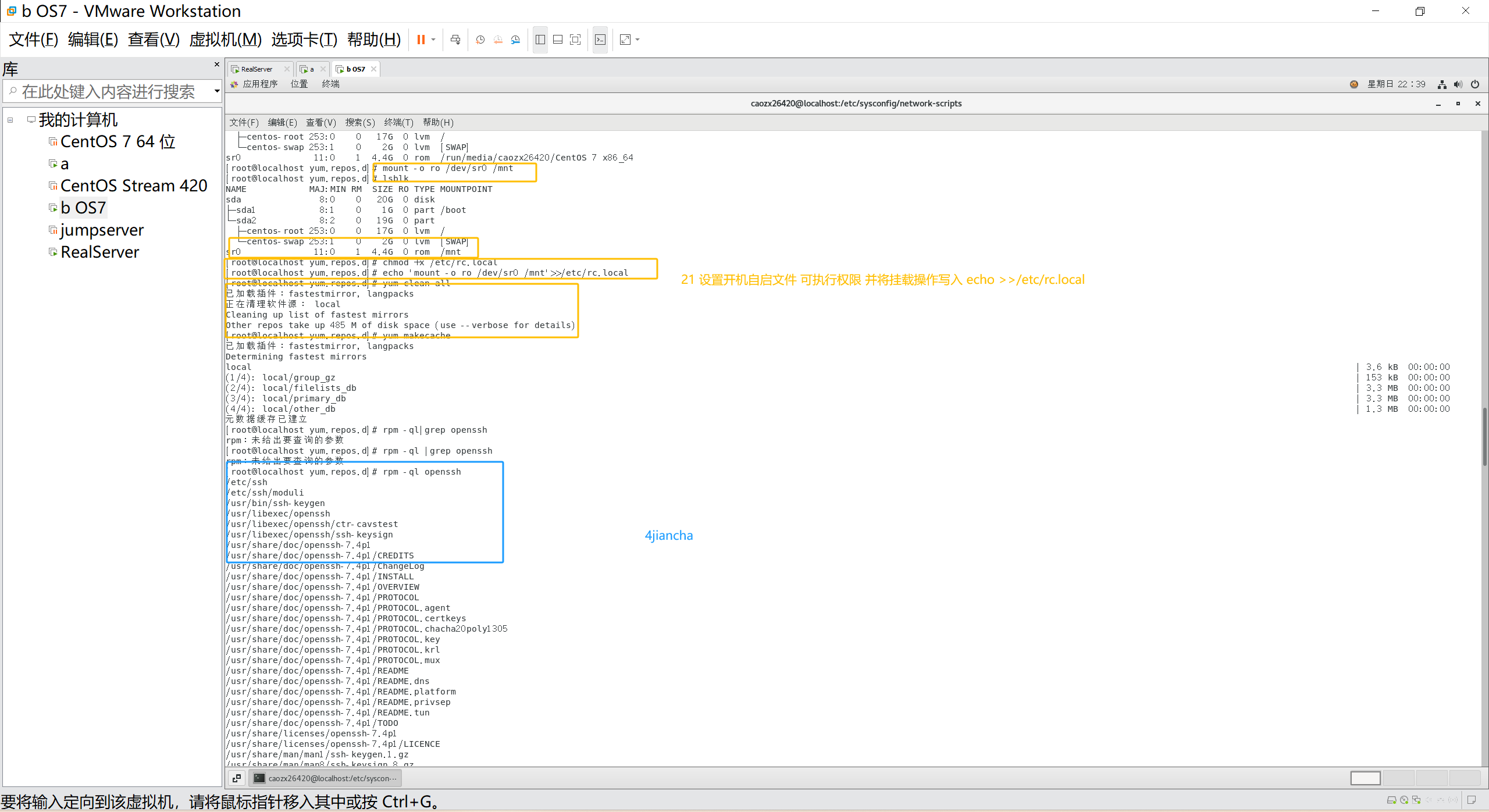Screen dimensions: 1489x812
Task: Open the snapshot manager wrench icon
Action: pyautogui.click(x=515, y=40)
